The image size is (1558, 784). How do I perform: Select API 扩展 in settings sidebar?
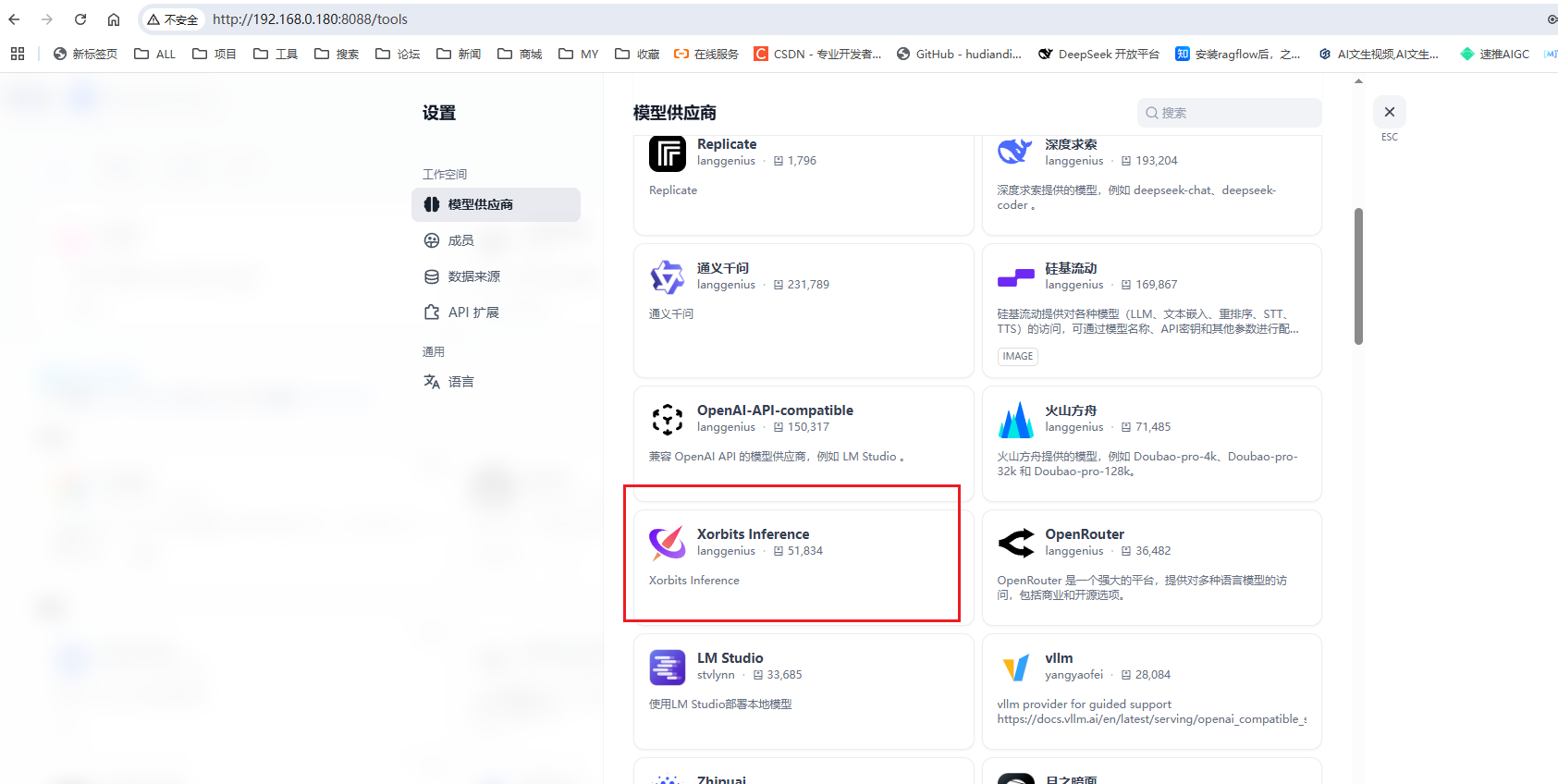[496, 312]
